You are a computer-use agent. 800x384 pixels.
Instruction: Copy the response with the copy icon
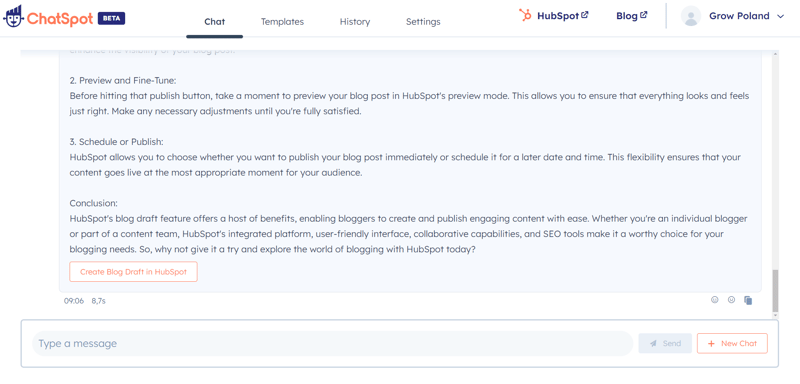(x=748, y=300)
